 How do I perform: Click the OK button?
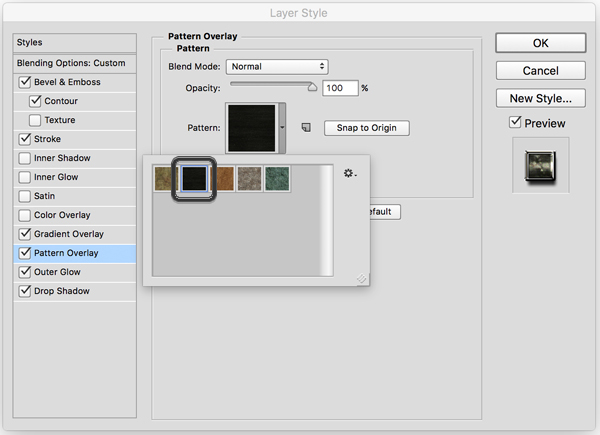(540, 43)
